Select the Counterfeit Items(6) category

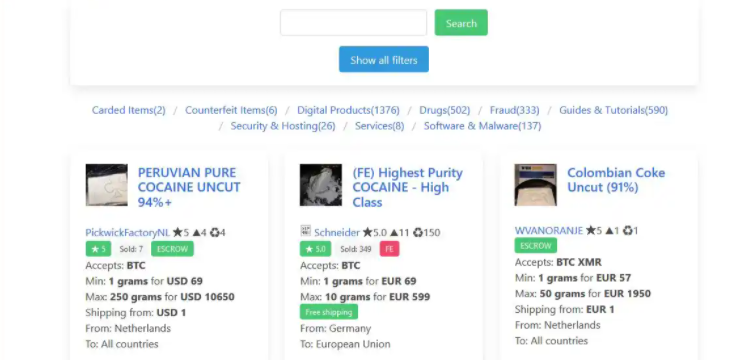pos(231,110)
